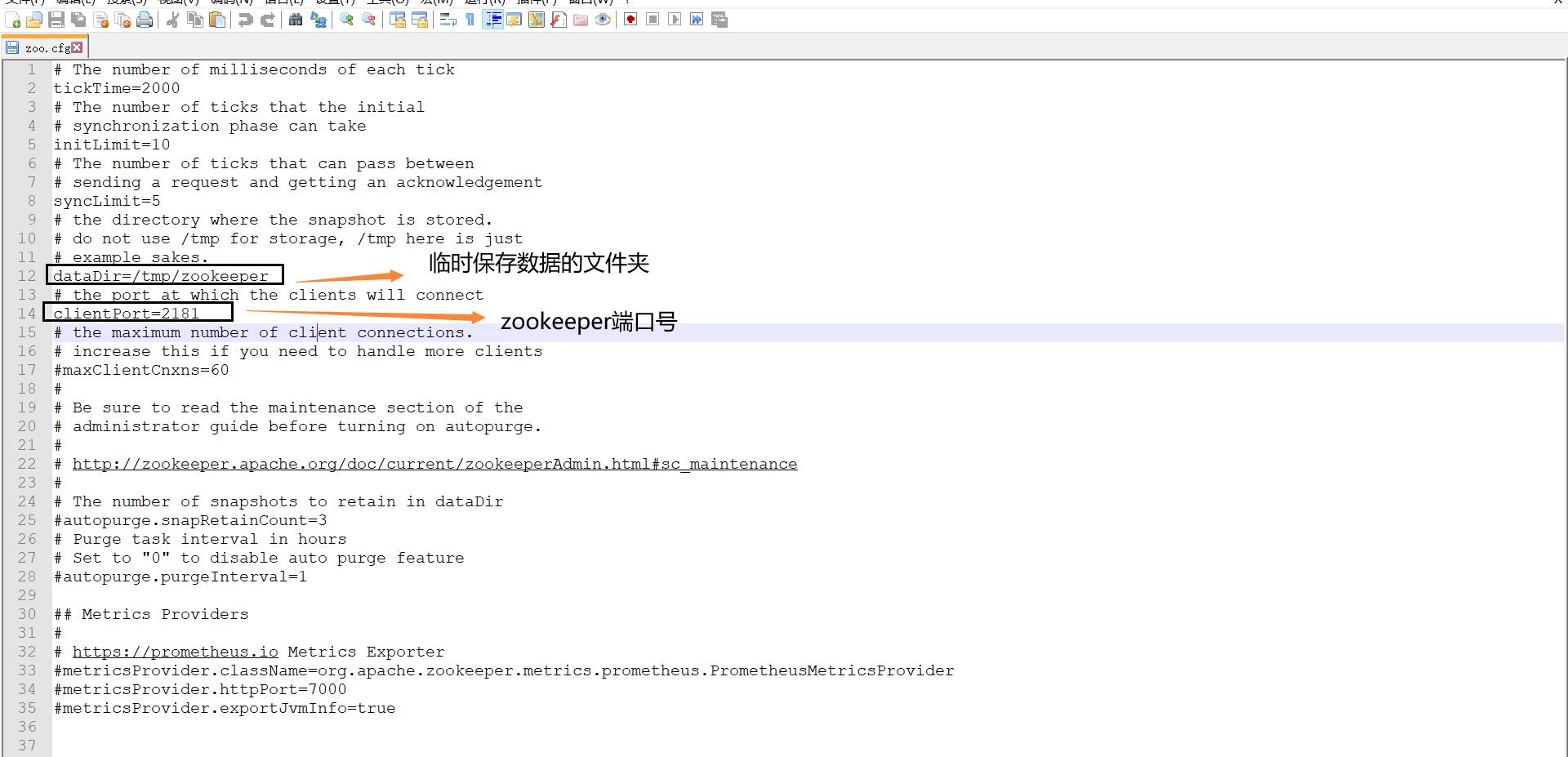Click the Close All documents icon

pyautogui.click(x=122, y=20)
